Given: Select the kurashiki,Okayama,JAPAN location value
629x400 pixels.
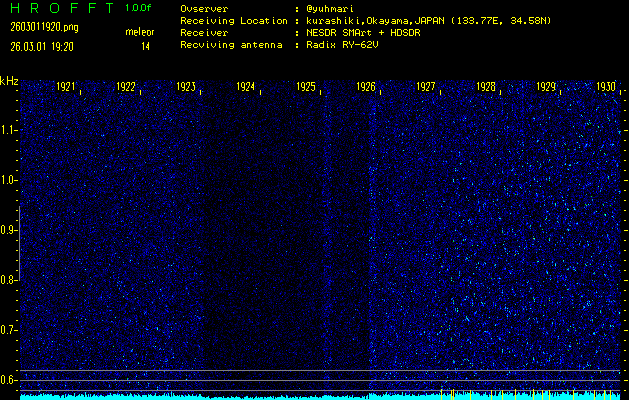Looking at the screenshot, I should (x=429, y=21).
